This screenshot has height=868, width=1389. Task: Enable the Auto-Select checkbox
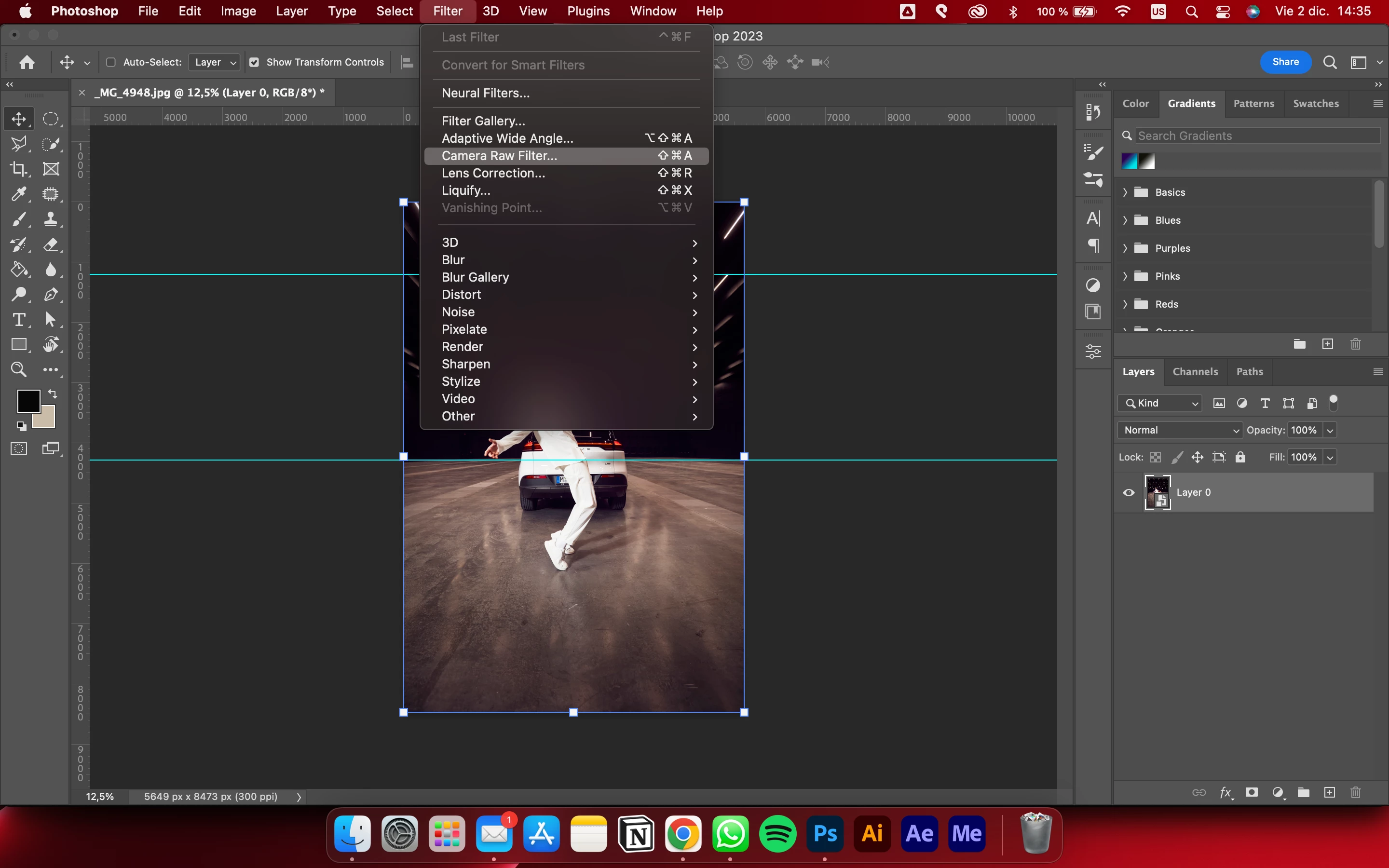click(111, 62)
